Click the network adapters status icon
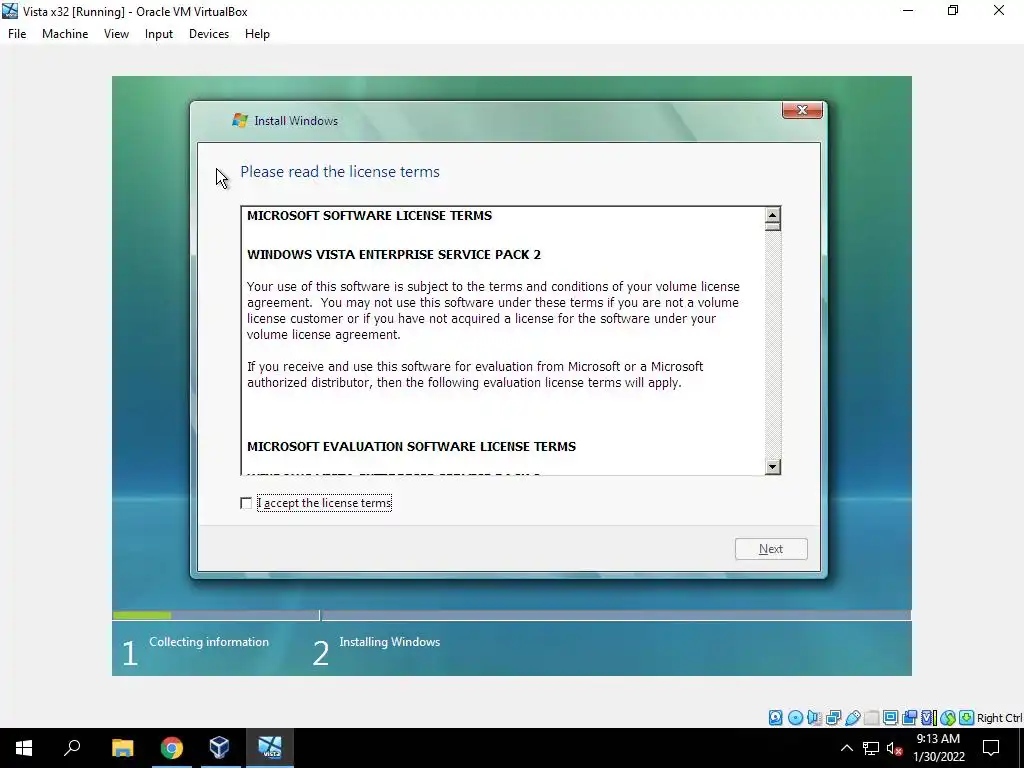Screen dimensions: 1024x768 coord(833,718)
